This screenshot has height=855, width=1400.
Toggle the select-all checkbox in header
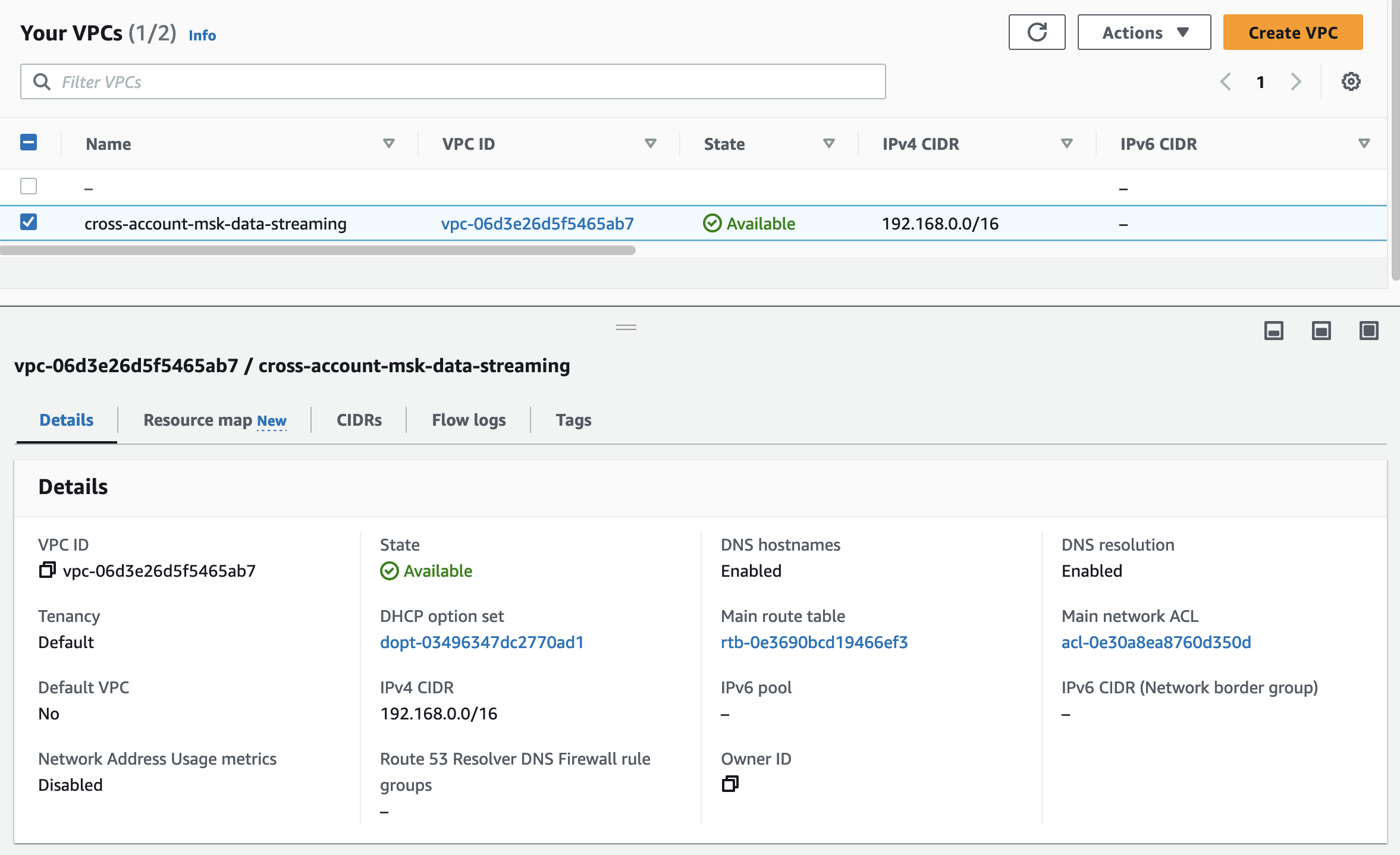point(29,143)
